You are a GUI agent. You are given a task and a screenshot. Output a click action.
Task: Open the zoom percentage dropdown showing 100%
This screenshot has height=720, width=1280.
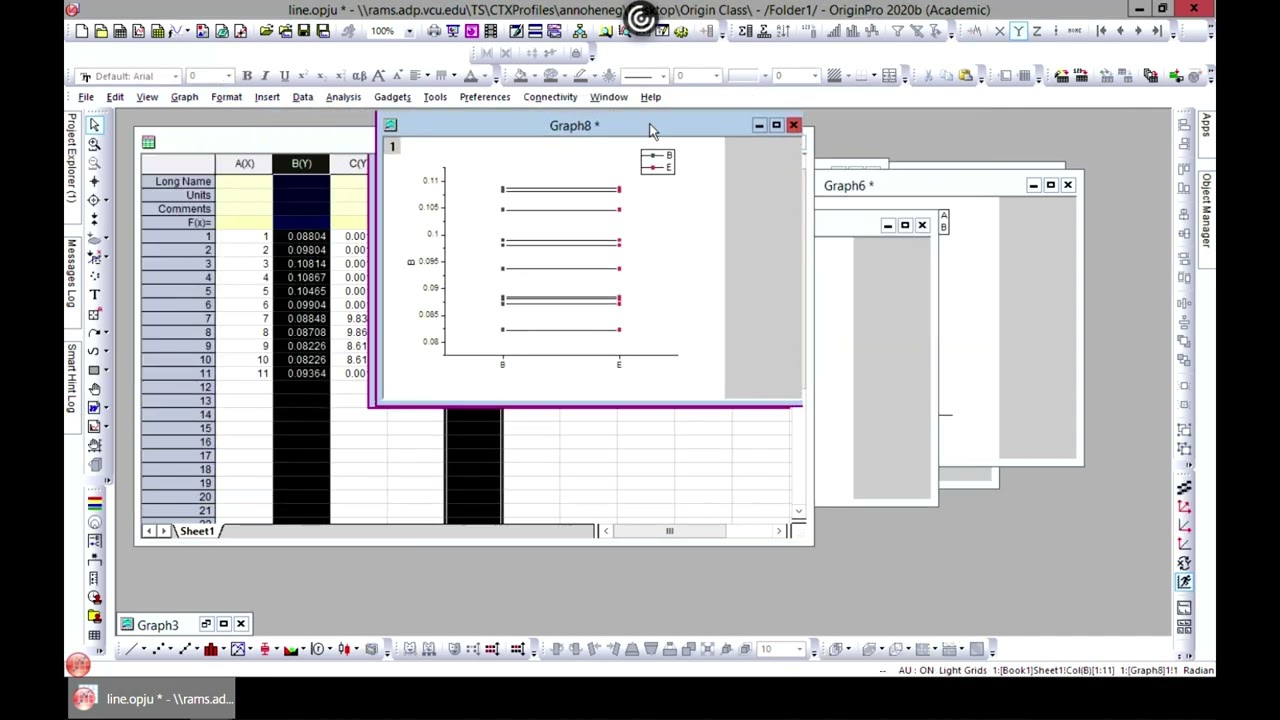409,31
